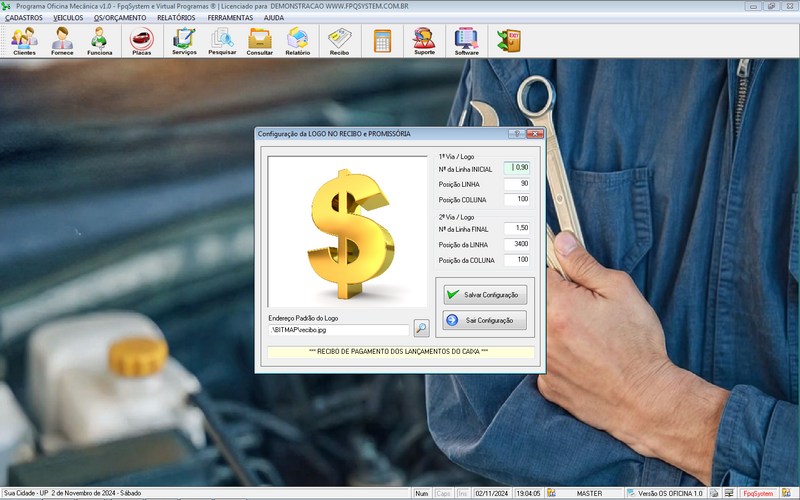
Task: Click the help question mark in dialog title
Action: [x=516, y=134]
